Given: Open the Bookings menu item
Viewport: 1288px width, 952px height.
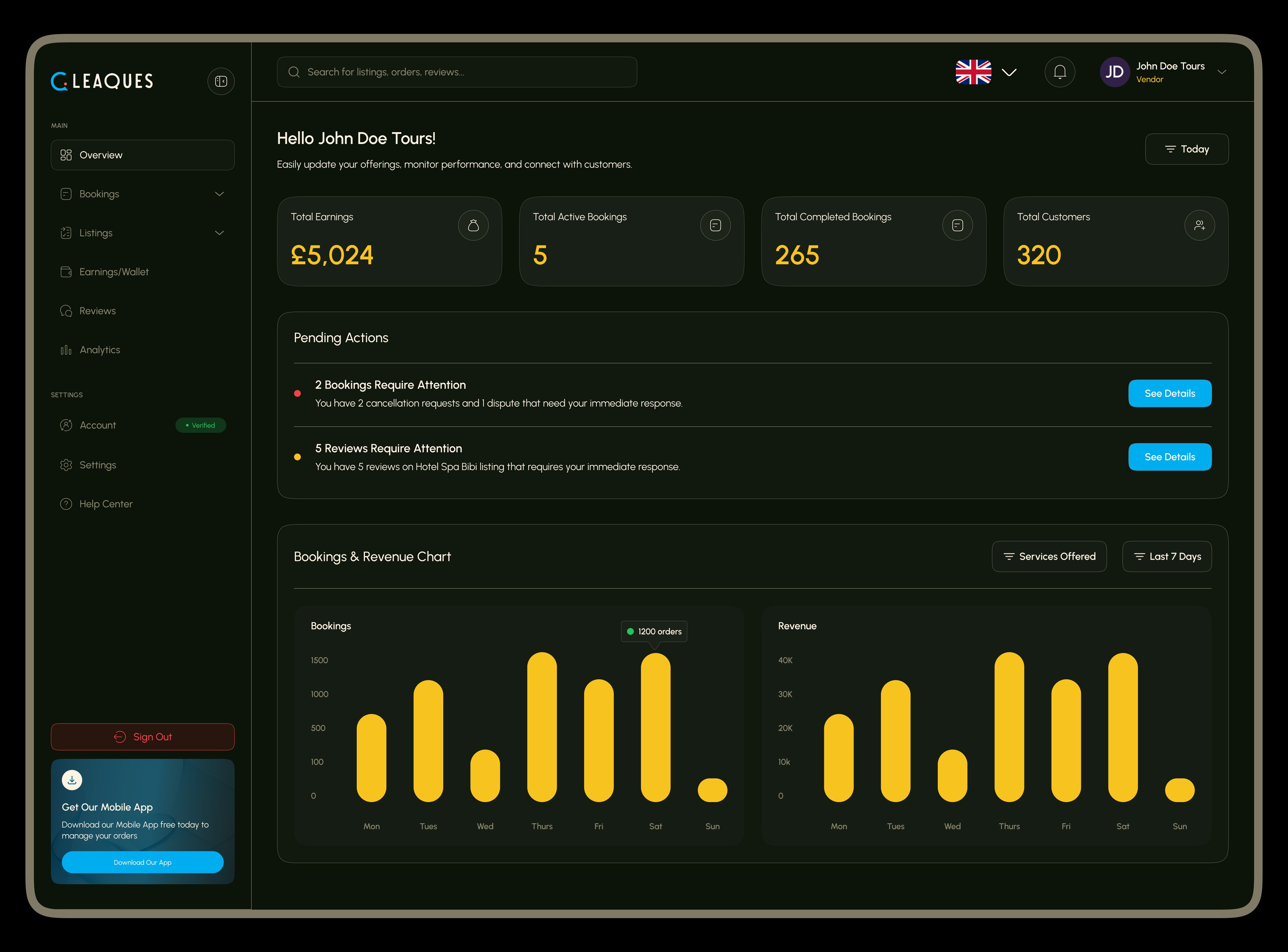Looking at the screenshot, I should click(x=142, y=194).
